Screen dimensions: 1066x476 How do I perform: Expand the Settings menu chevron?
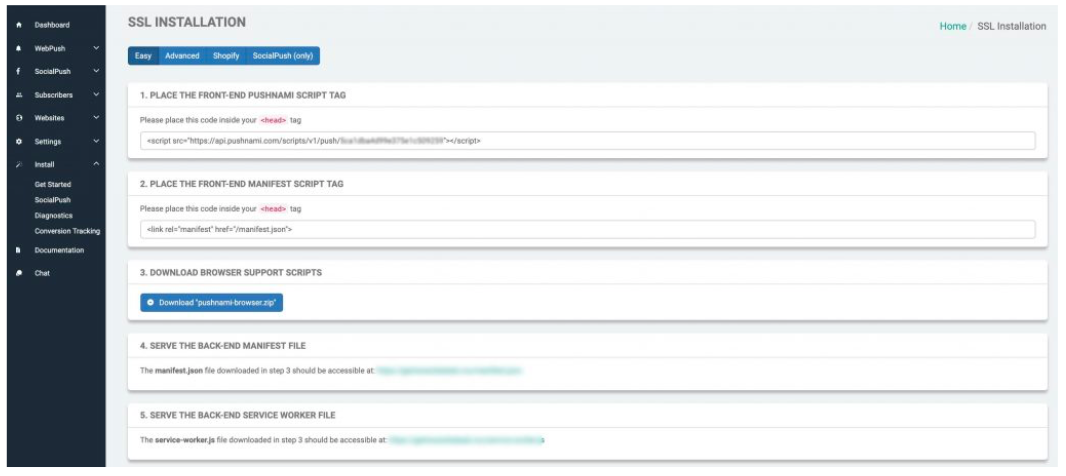pos(96,141)
